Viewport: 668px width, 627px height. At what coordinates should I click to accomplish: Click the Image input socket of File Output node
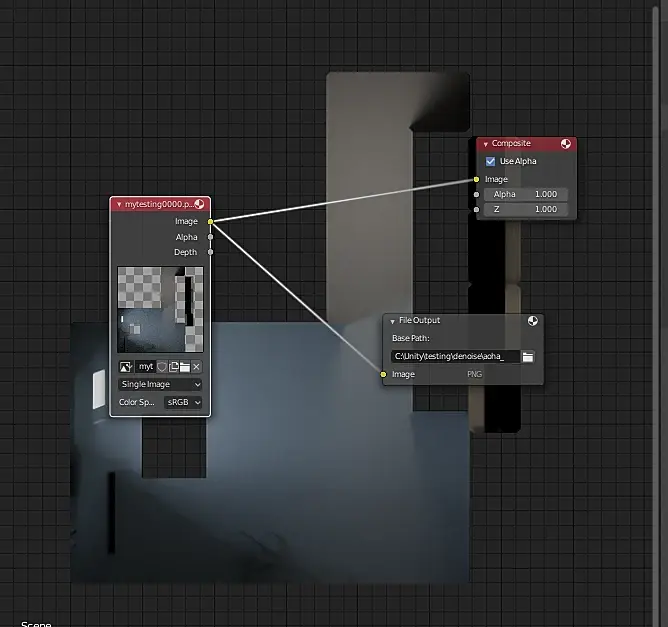tap(383, 374)
